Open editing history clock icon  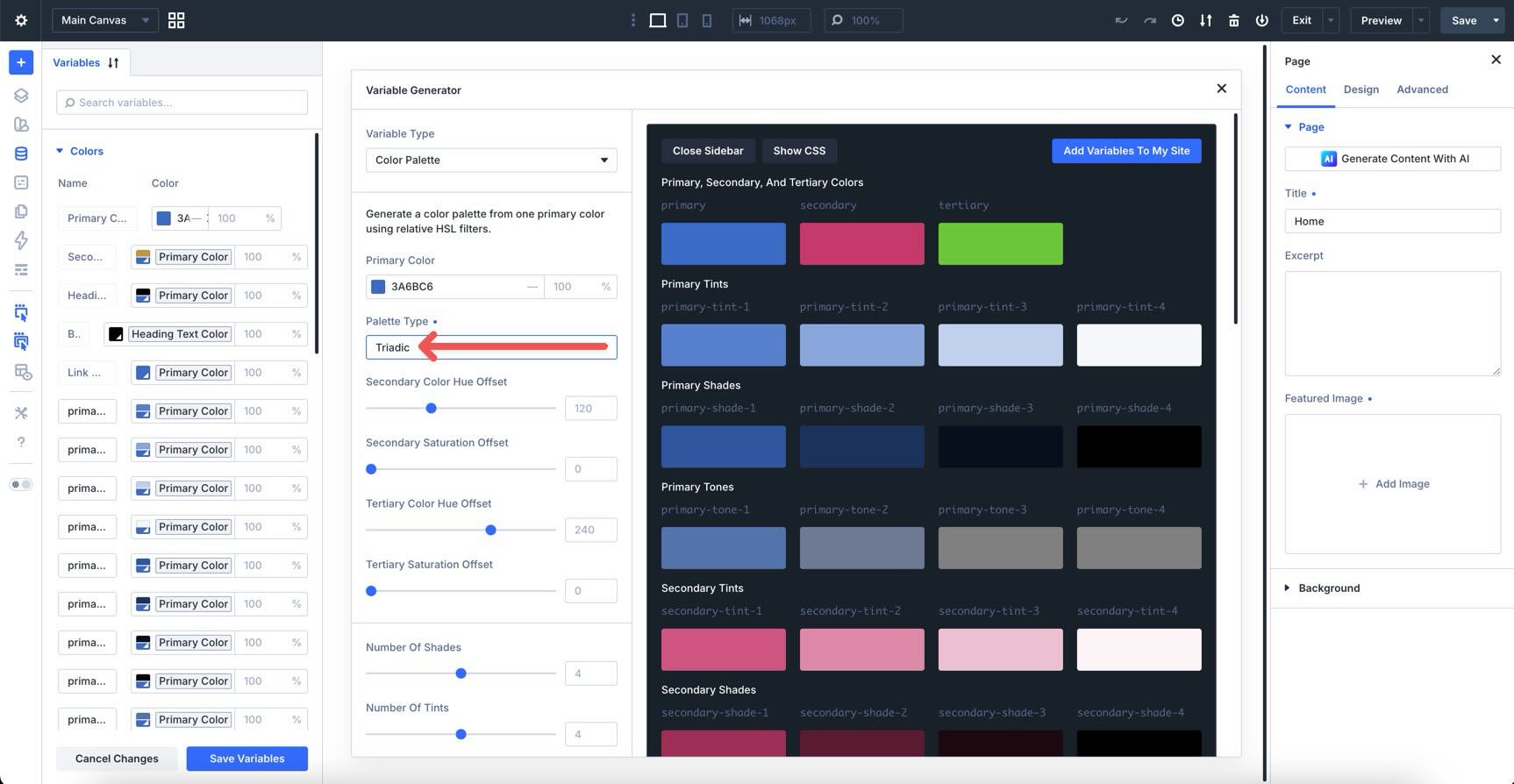click(x=1178, y=20)
